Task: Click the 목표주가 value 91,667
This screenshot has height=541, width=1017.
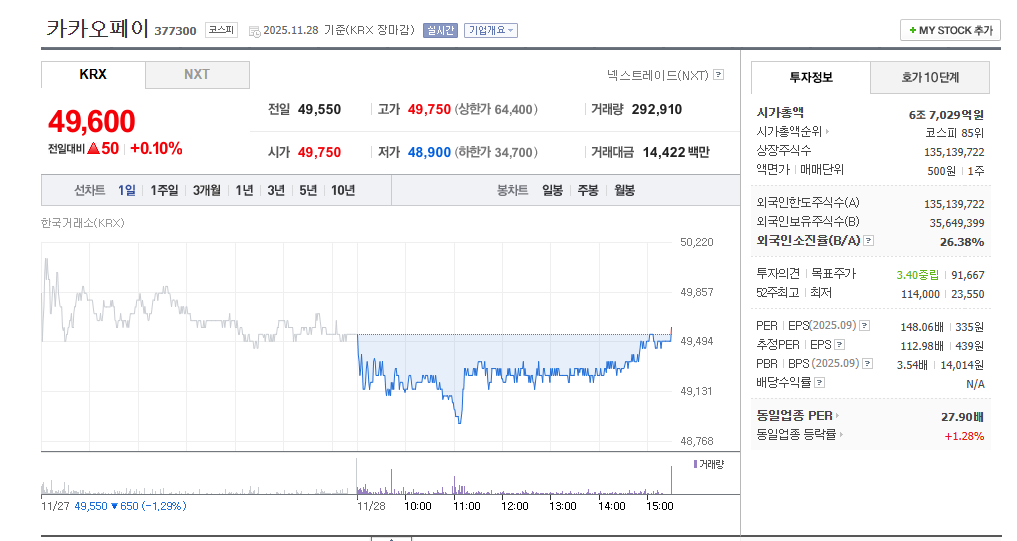Action: [x=968, y=275]
